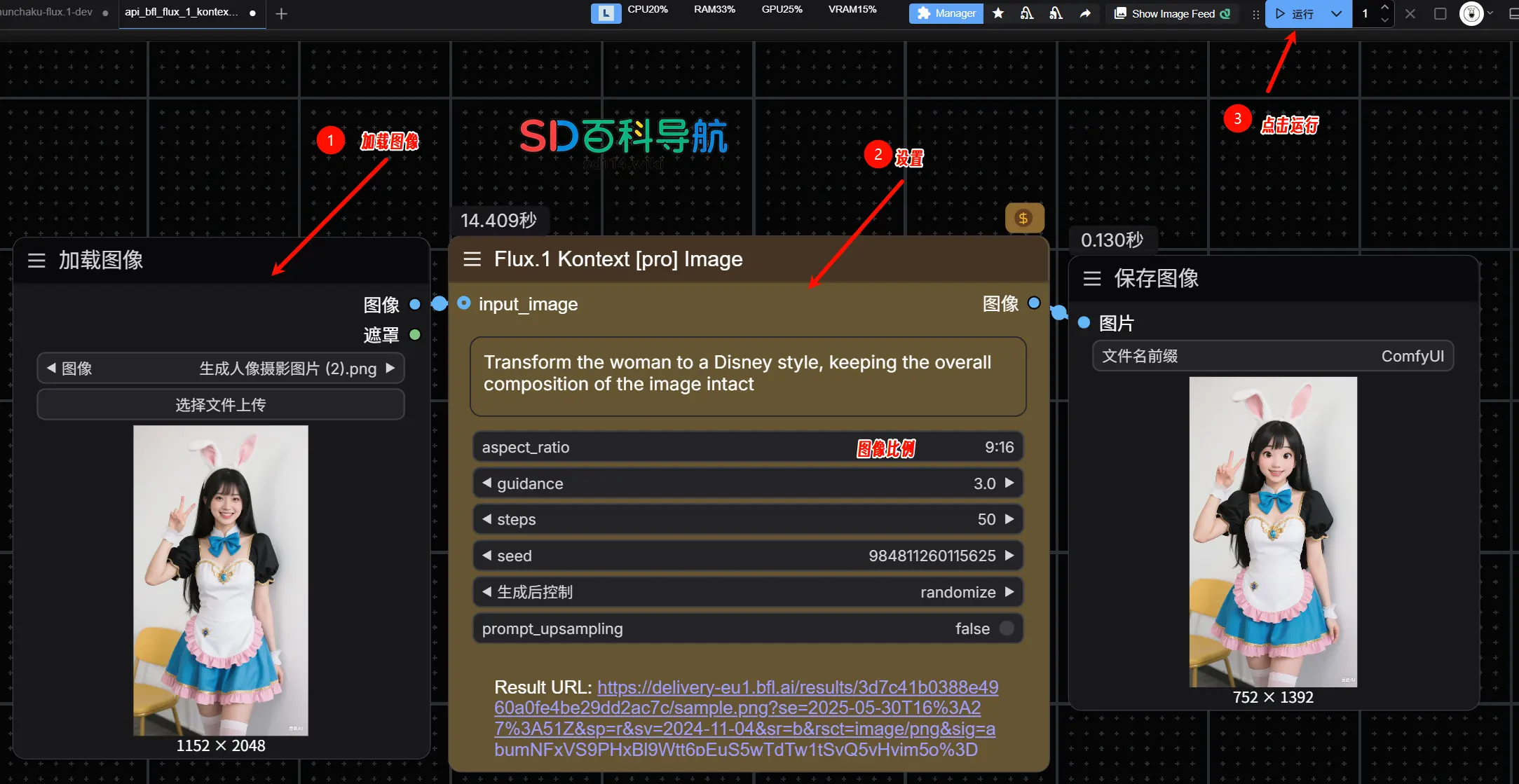Click the 图像 output socket on Flux node

point(1034,303)
